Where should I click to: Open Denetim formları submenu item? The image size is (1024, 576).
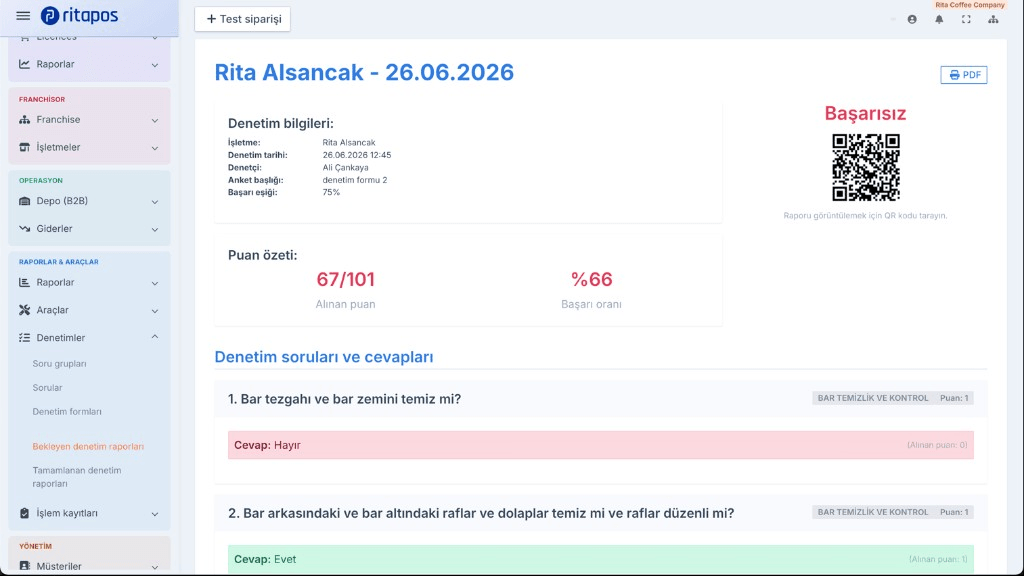click(x=67, y=412)
